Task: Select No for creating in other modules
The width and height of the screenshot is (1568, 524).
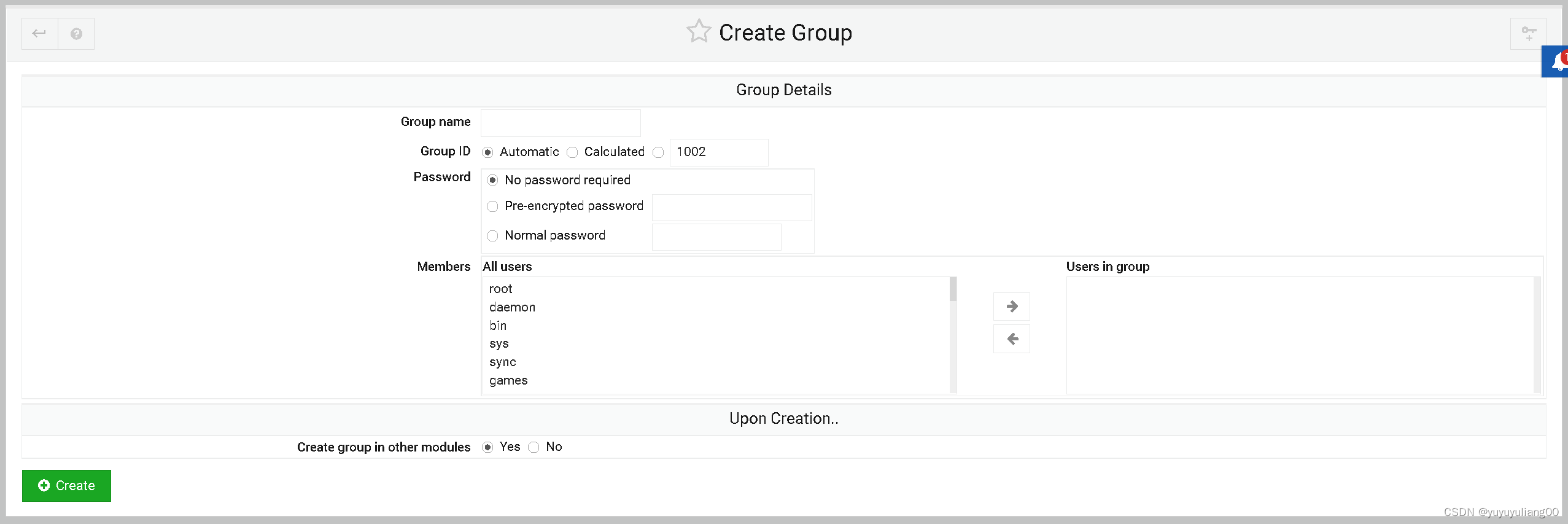Action: (x=534, y=447)
